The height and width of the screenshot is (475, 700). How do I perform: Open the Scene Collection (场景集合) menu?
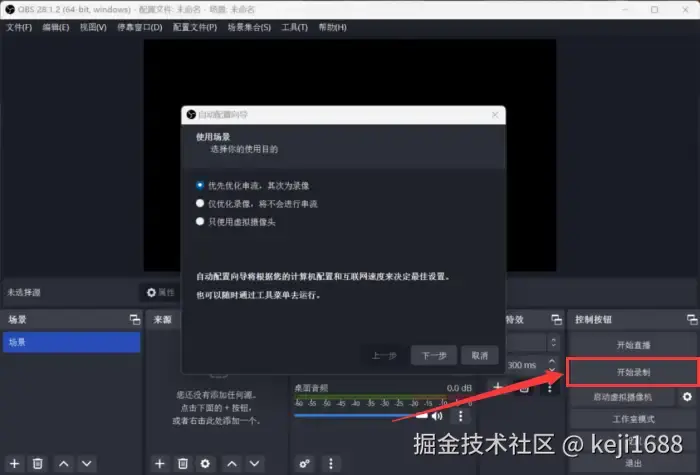pos(249,27)
